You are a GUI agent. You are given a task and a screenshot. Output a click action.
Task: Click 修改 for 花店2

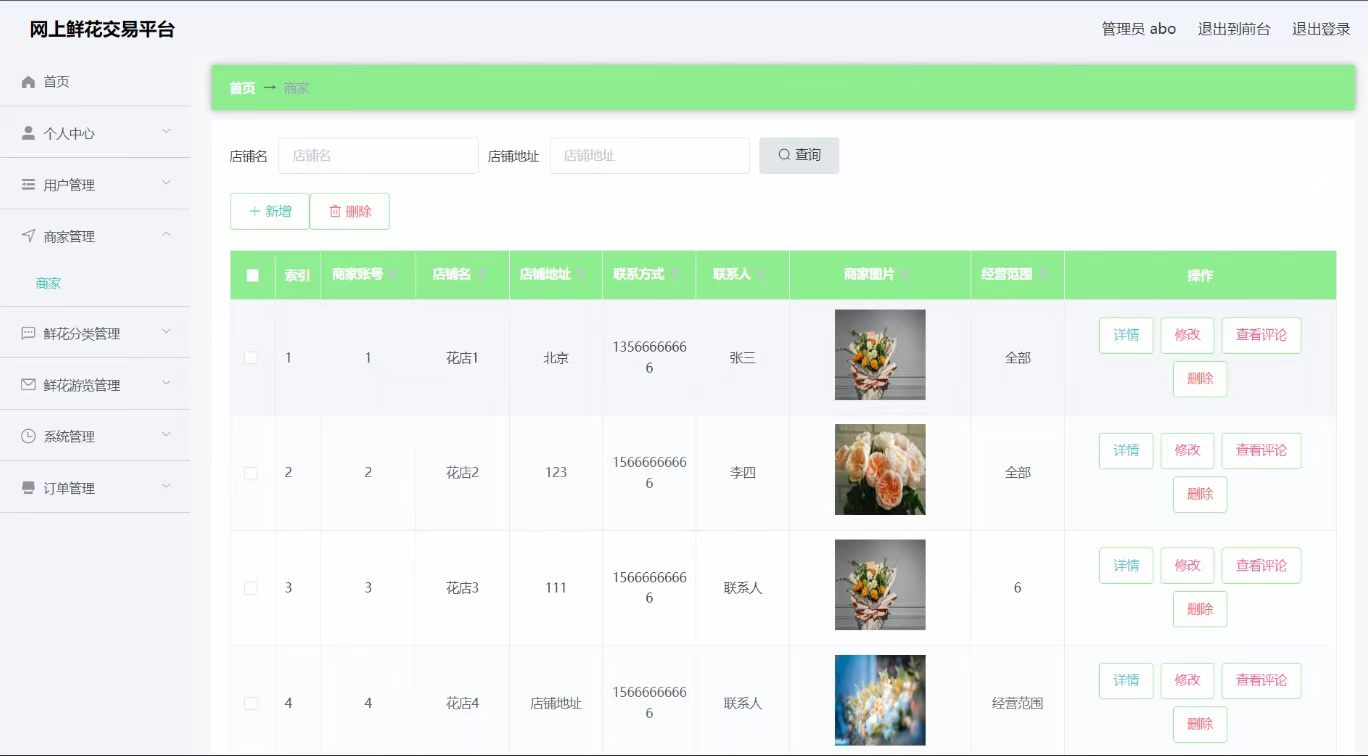point(1187,451)
